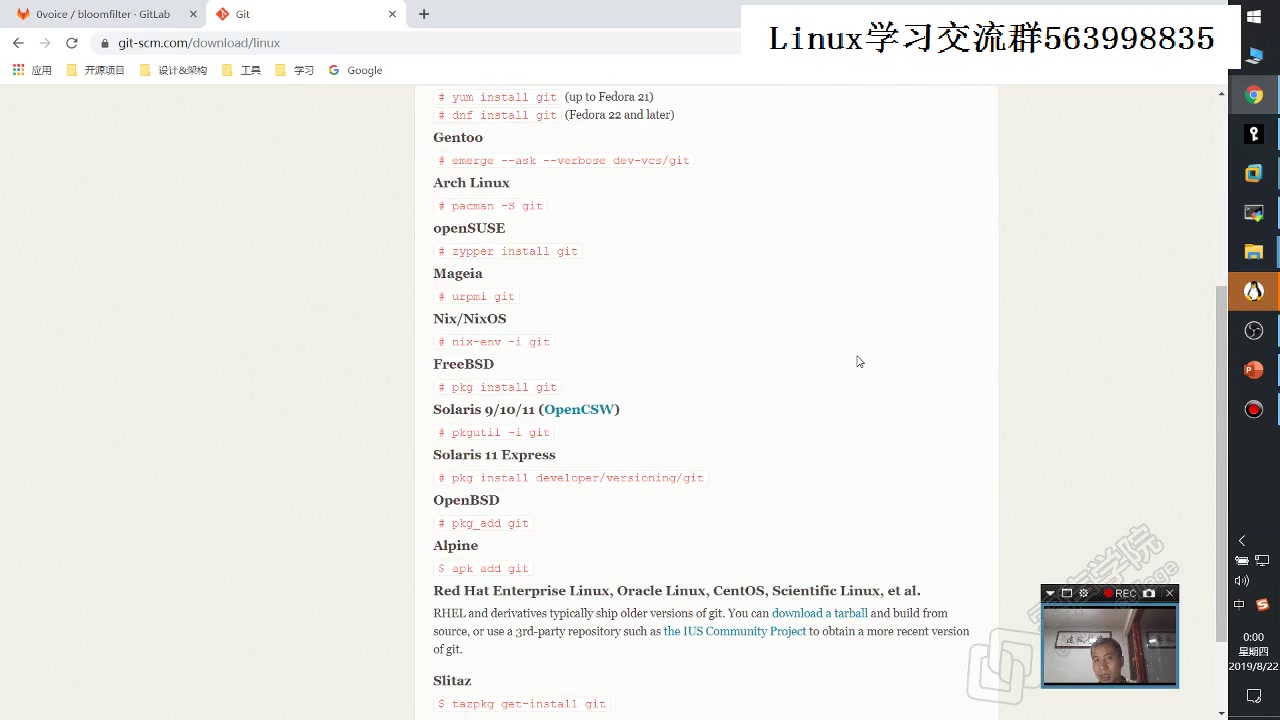Click the '# pkg install git' command
The width and height of the screenshot is (1280, 720).
(x=497, y=387)
